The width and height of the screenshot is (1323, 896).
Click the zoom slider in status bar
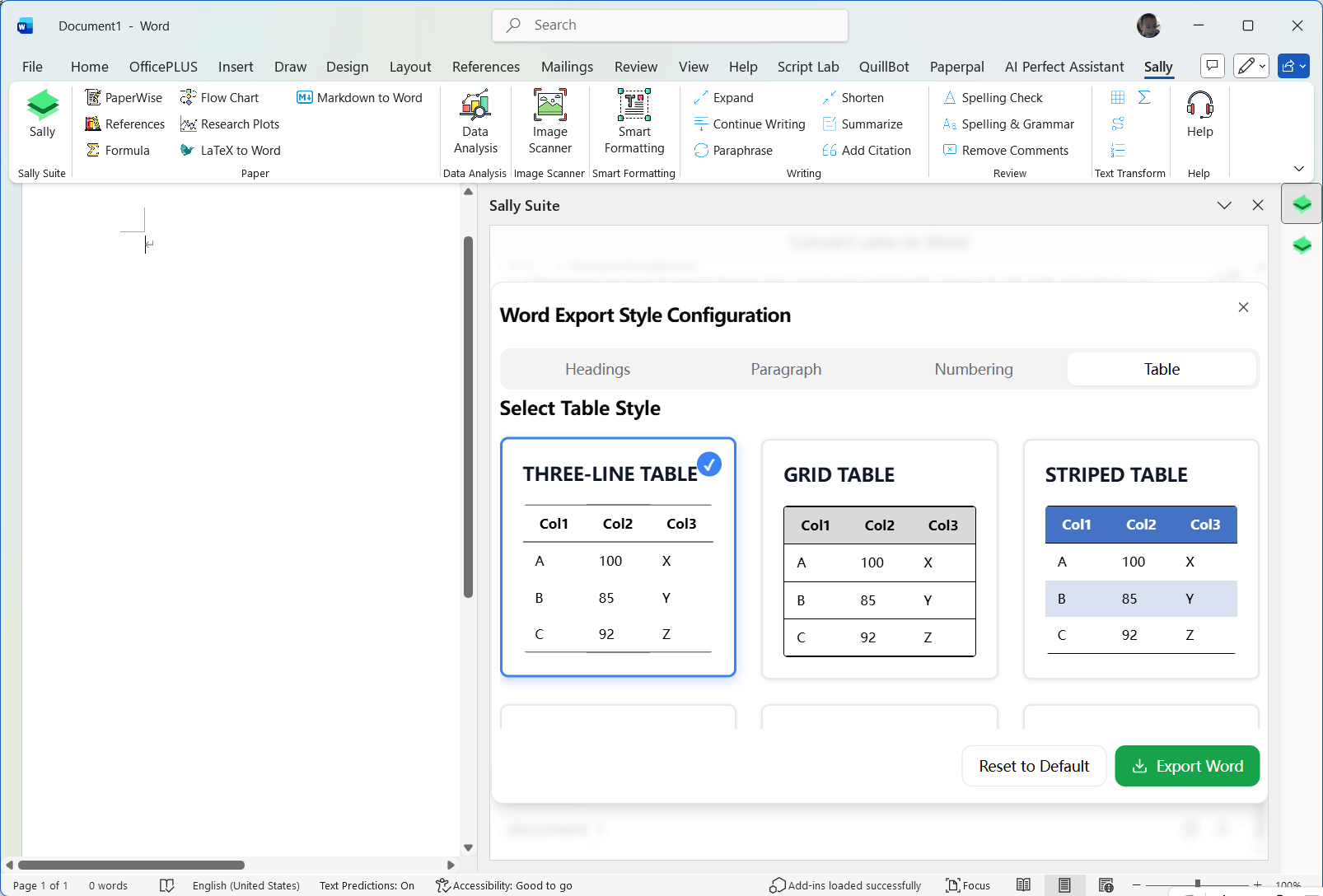click(1197, 884)
